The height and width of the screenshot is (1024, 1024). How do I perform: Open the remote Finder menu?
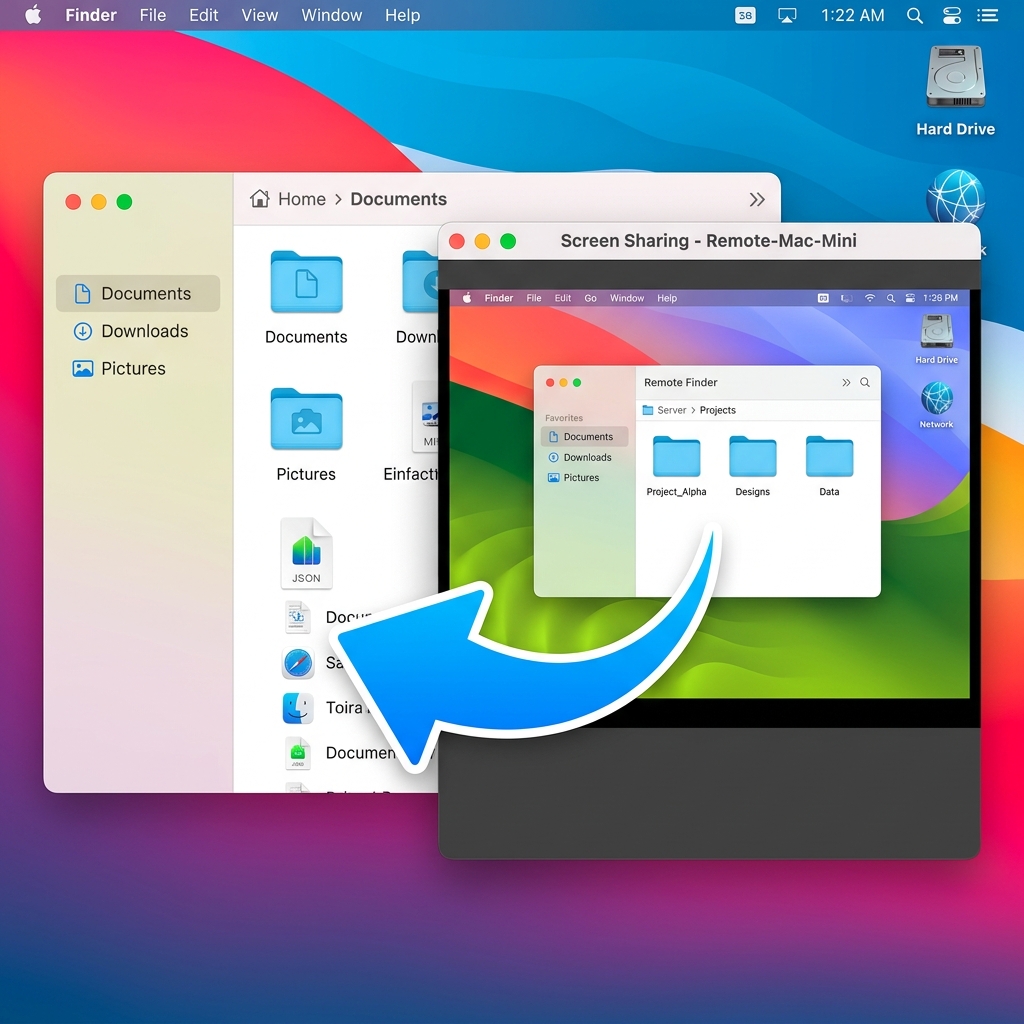498,298
